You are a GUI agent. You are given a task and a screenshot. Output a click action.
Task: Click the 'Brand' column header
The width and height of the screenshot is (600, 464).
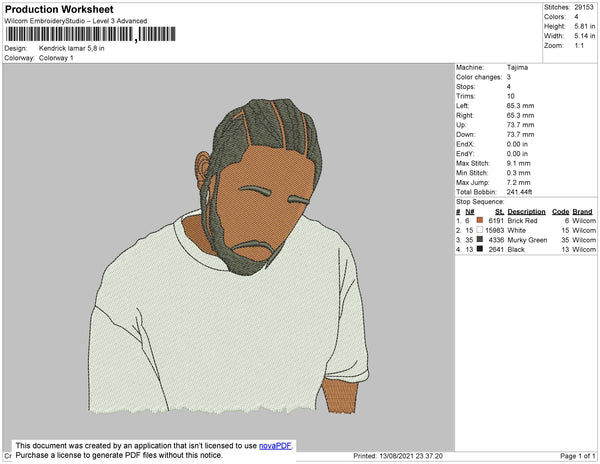[582, 212]
